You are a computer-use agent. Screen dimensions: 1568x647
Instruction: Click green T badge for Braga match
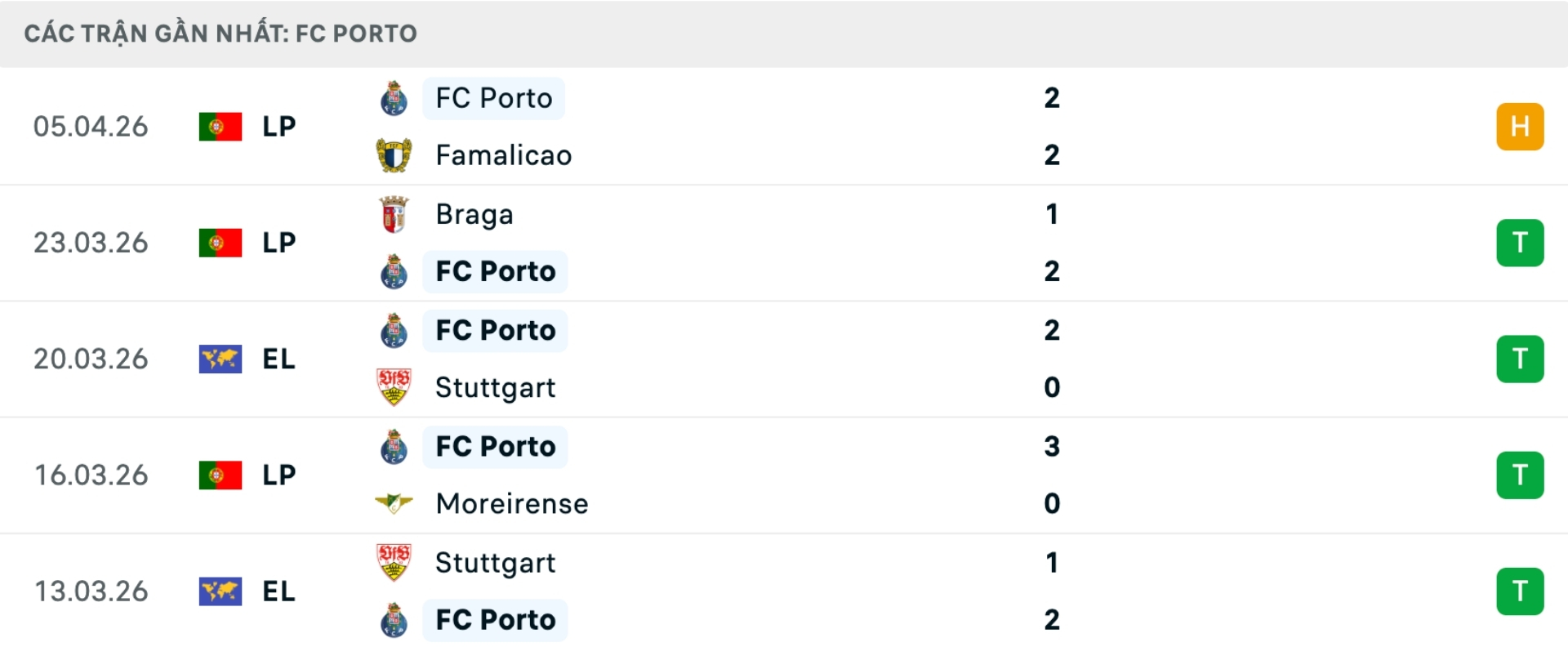pyautogui.click(x=1520, y=243)
